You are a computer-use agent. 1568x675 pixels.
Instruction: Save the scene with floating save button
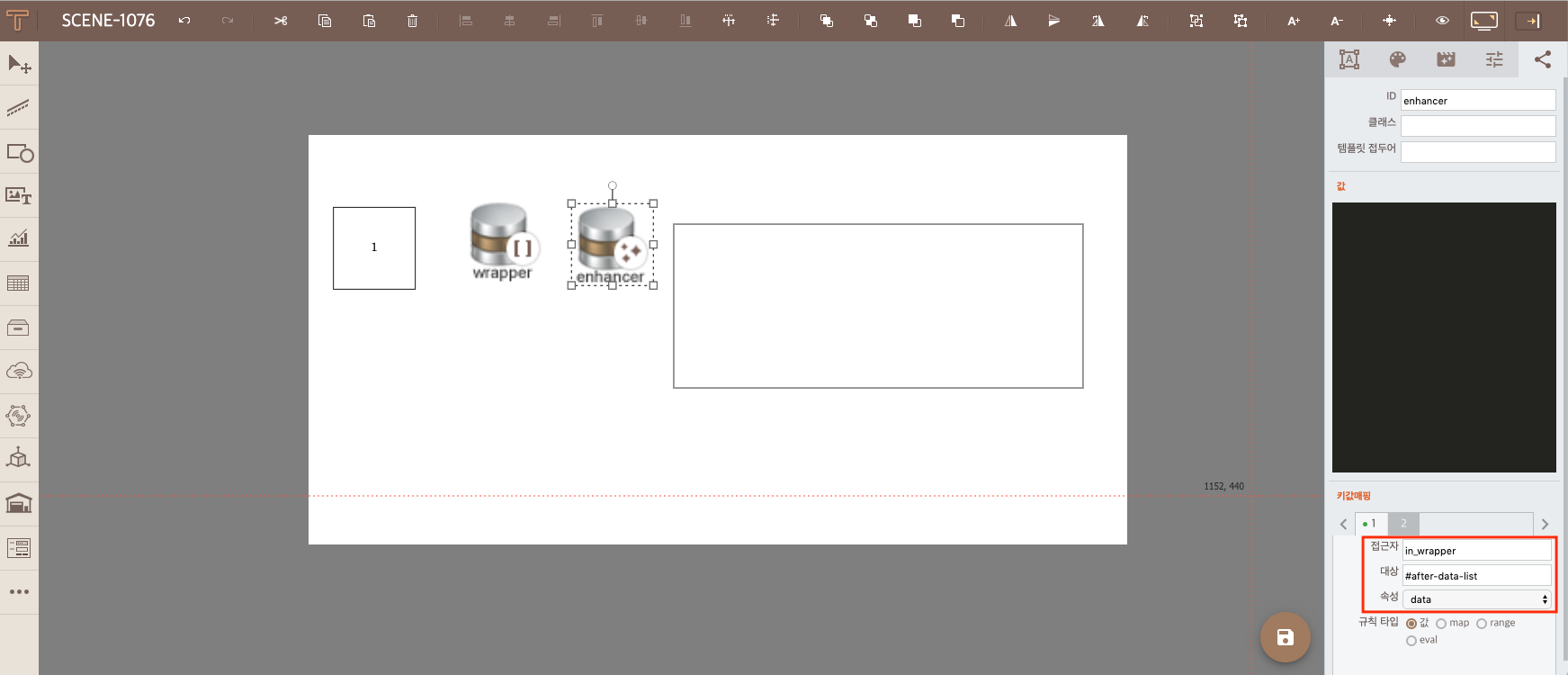point(1285,637)
